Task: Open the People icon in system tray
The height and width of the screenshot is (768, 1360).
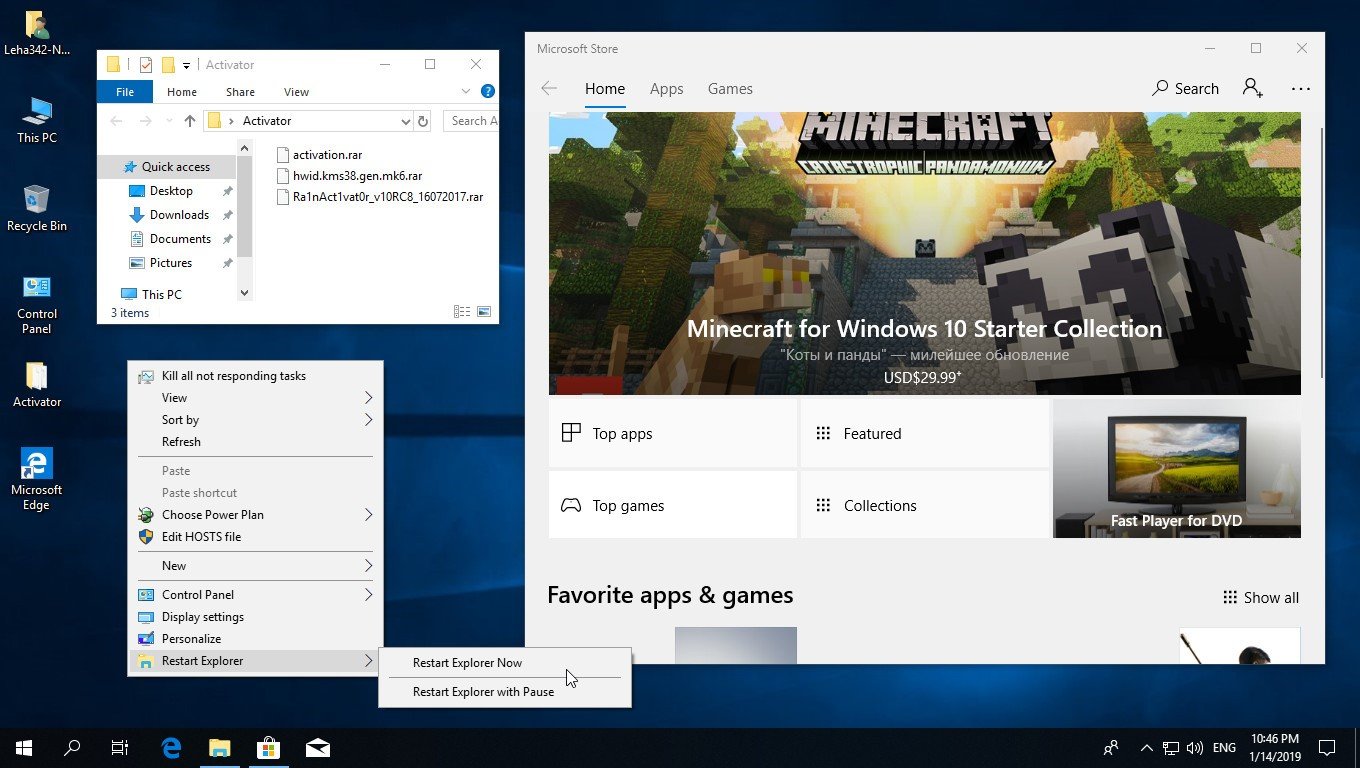Action: [x=1110, y=747]
